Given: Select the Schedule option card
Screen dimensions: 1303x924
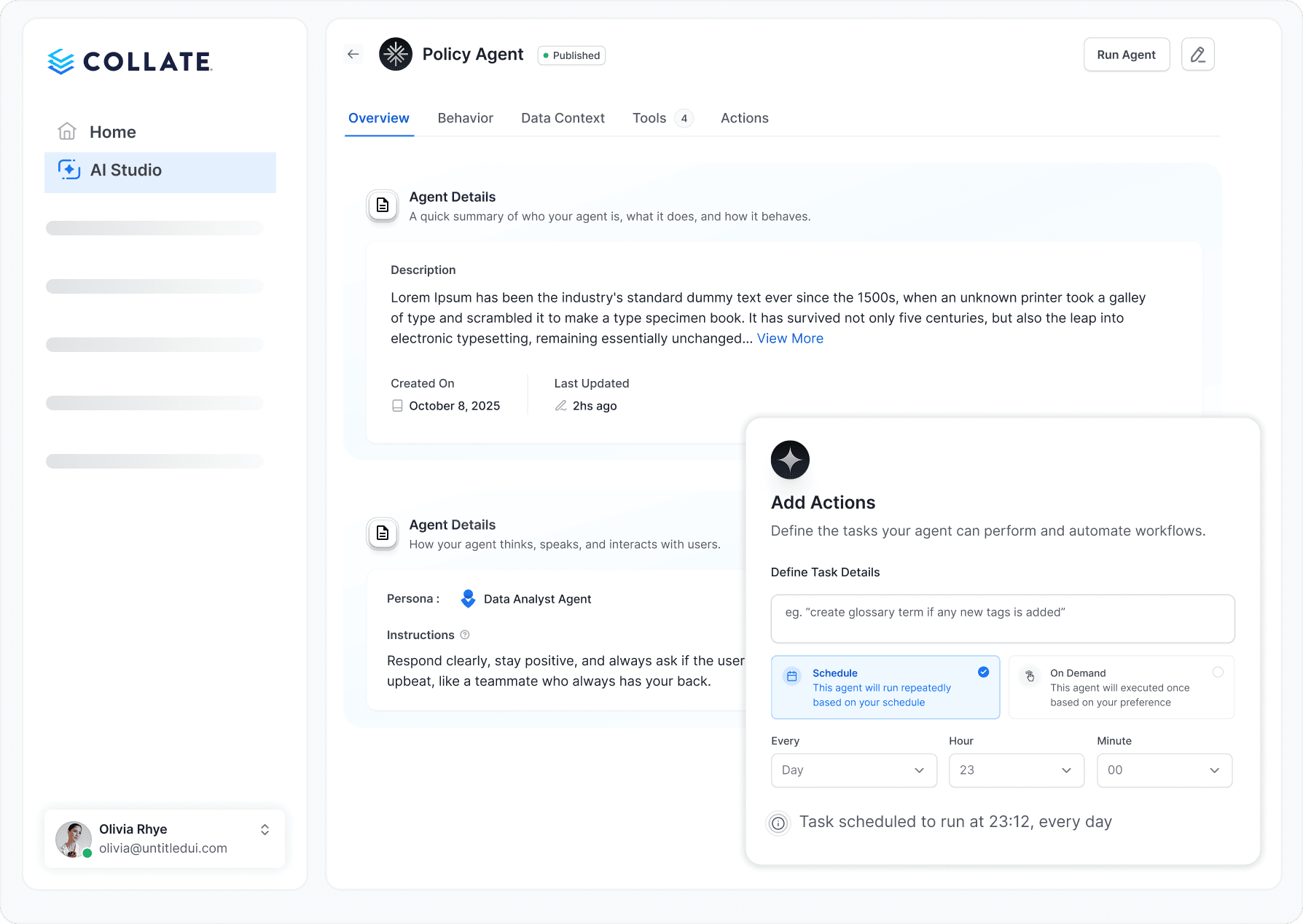Looking at the screenshot, I should 885,687.
